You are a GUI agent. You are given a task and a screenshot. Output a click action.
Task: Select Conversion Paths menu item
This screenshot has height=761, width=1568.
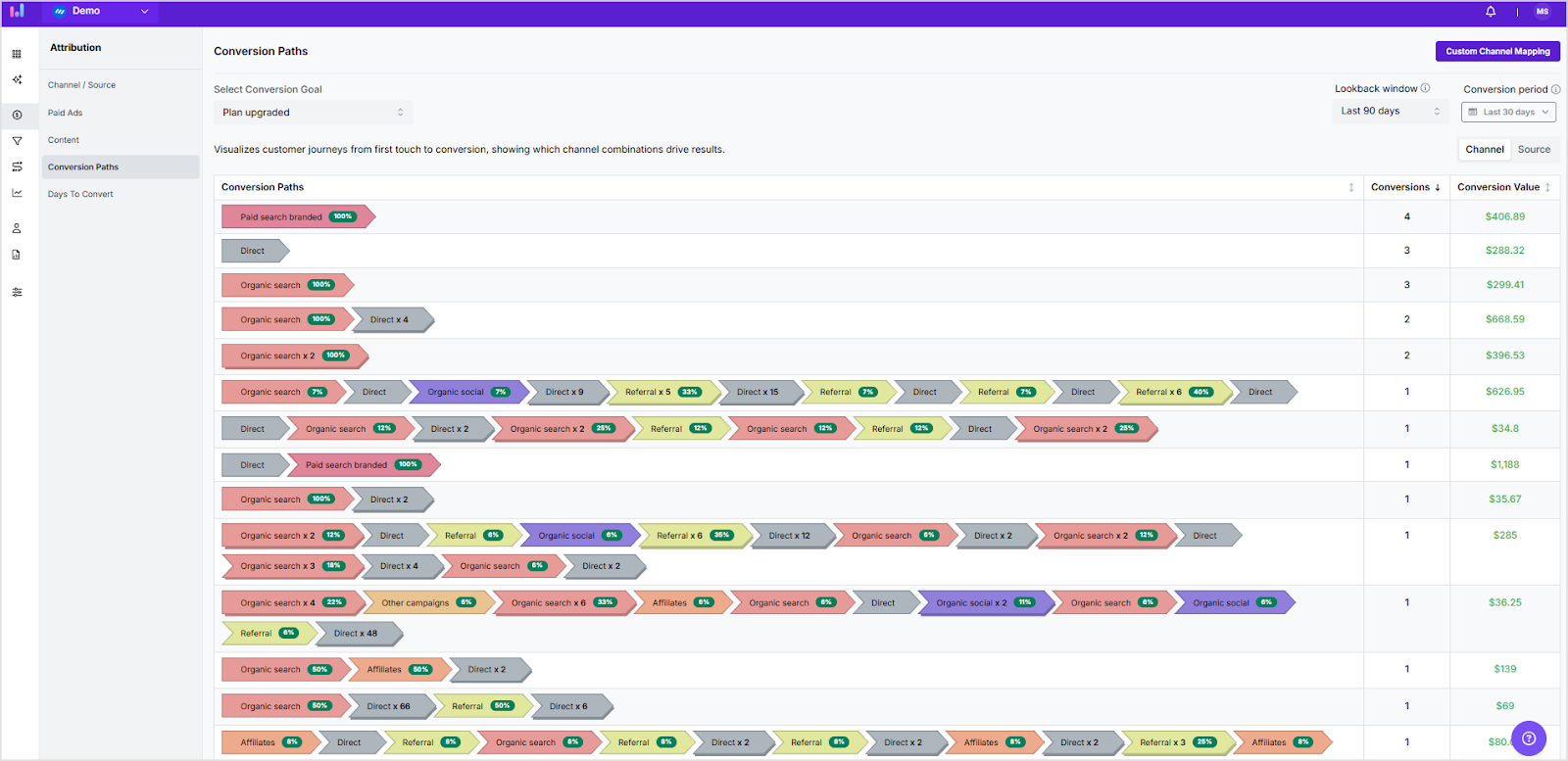121,166
